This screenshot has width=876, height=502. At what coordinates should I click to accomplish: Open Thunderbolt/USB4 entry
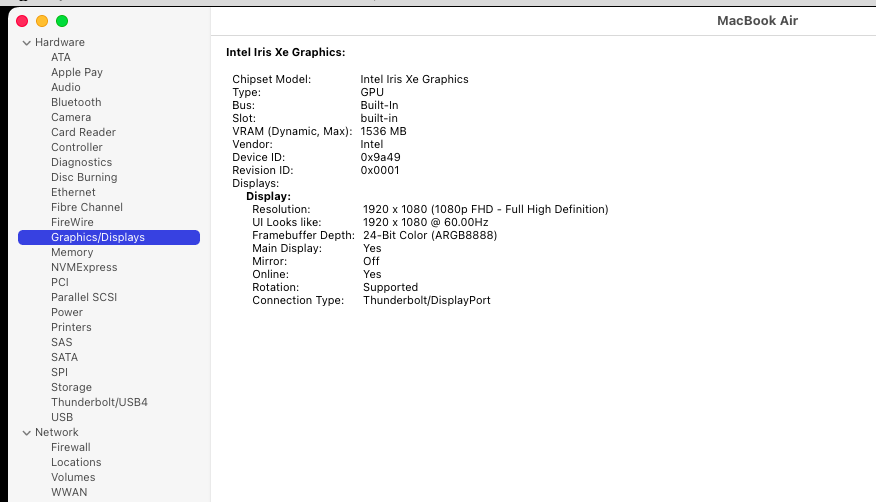99,403
